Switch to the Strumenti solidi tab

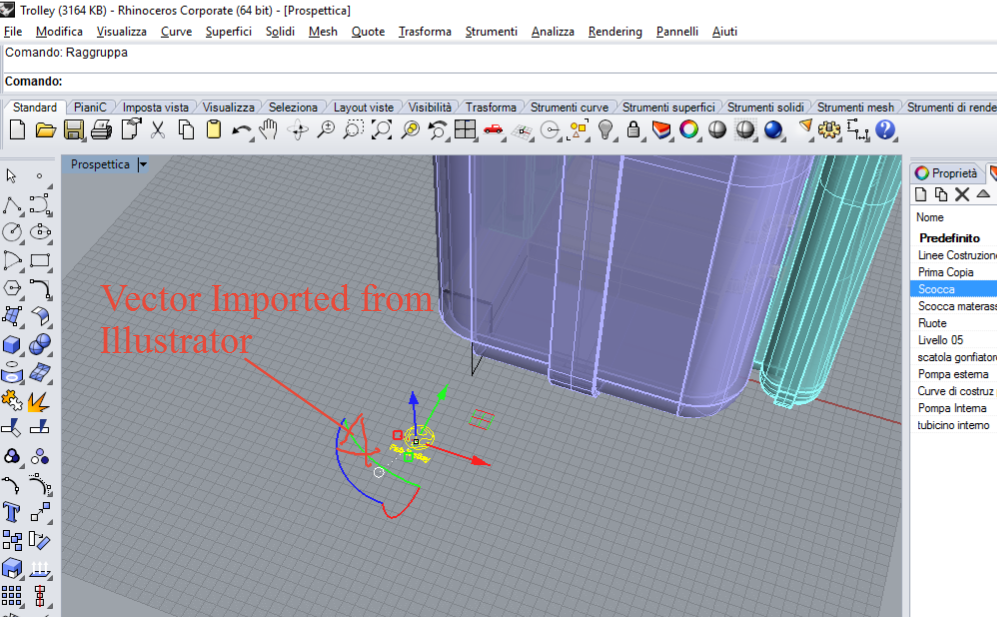click(765, 107)
